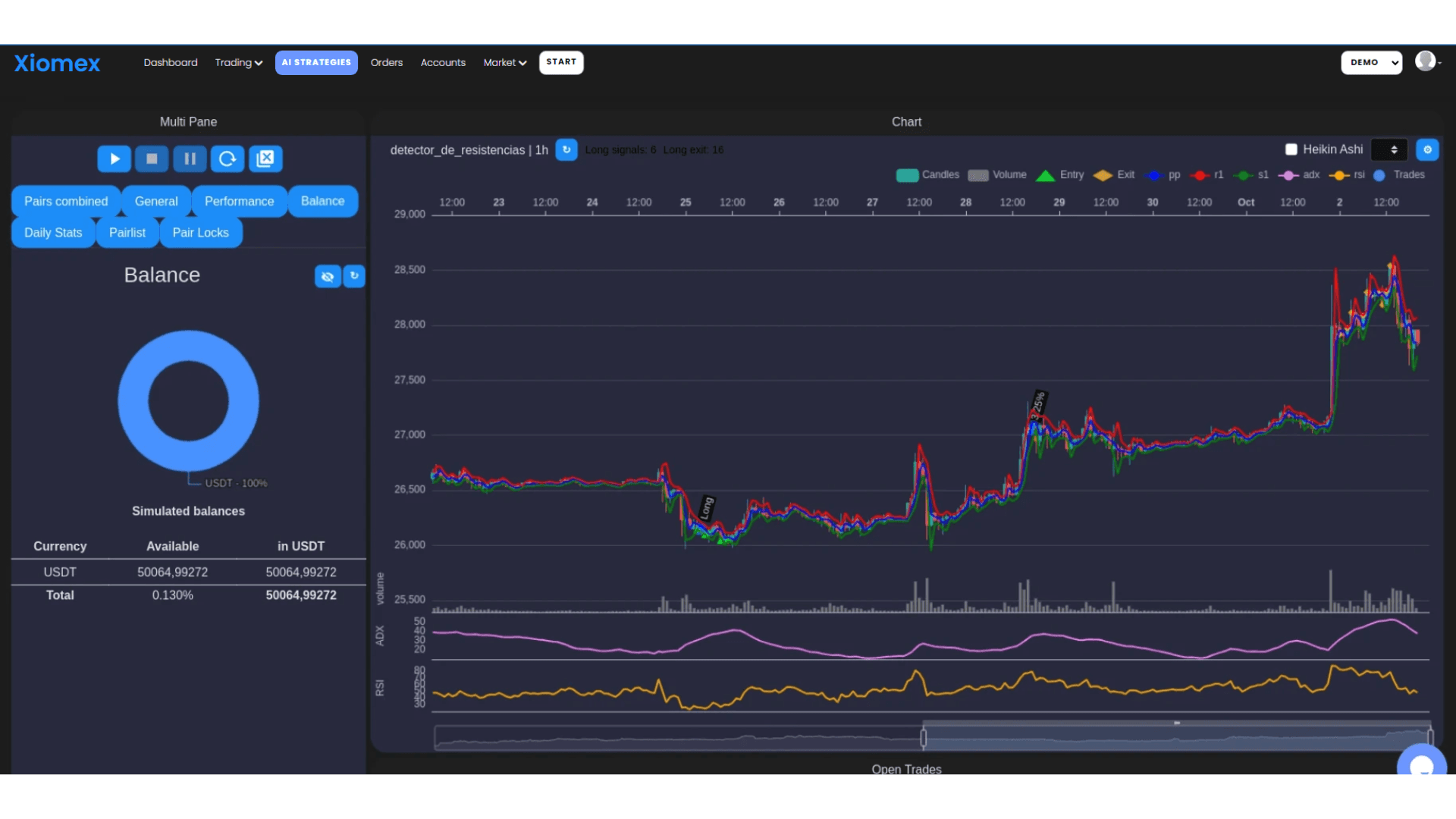The image size is (1456, 819).
Task: Toggle the s1 line legend
Action: pyautogui.click(x=1251, y=175)
